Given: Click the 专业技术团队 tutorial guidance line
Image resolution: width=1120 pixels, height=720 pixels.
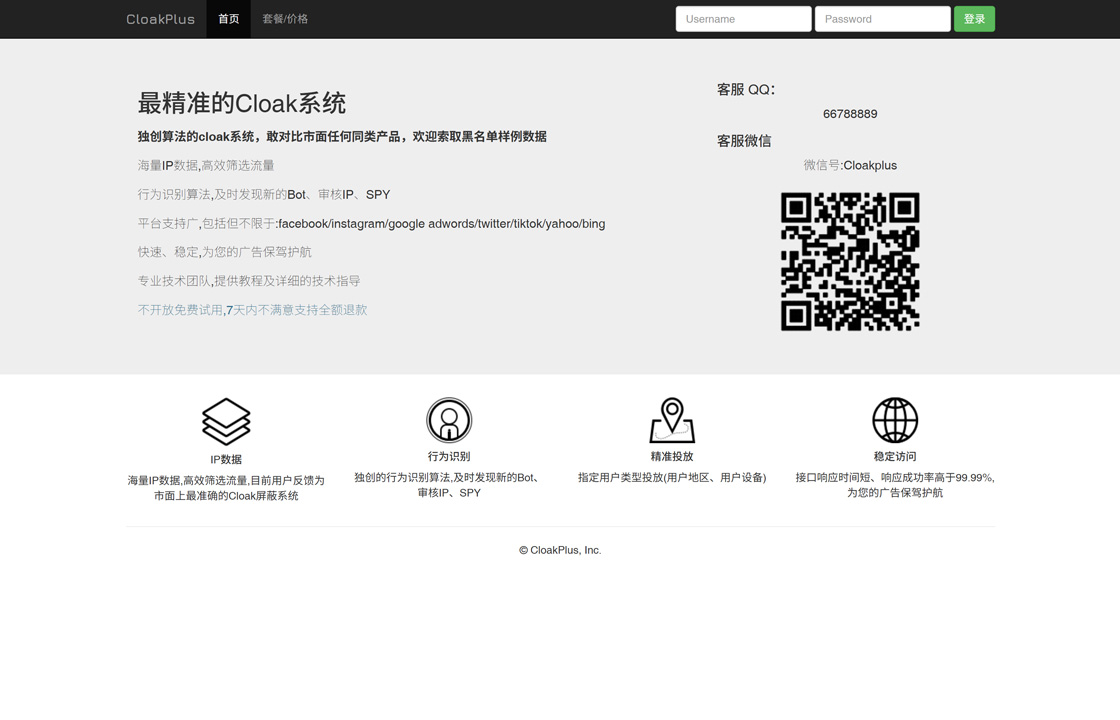Looking at the screenshot, I should [249, 281].
